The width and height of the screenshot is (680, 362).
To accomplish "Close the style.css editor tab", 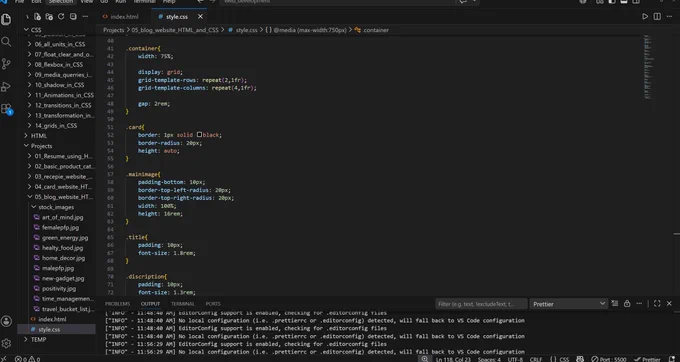I will (x=200, y=16).
